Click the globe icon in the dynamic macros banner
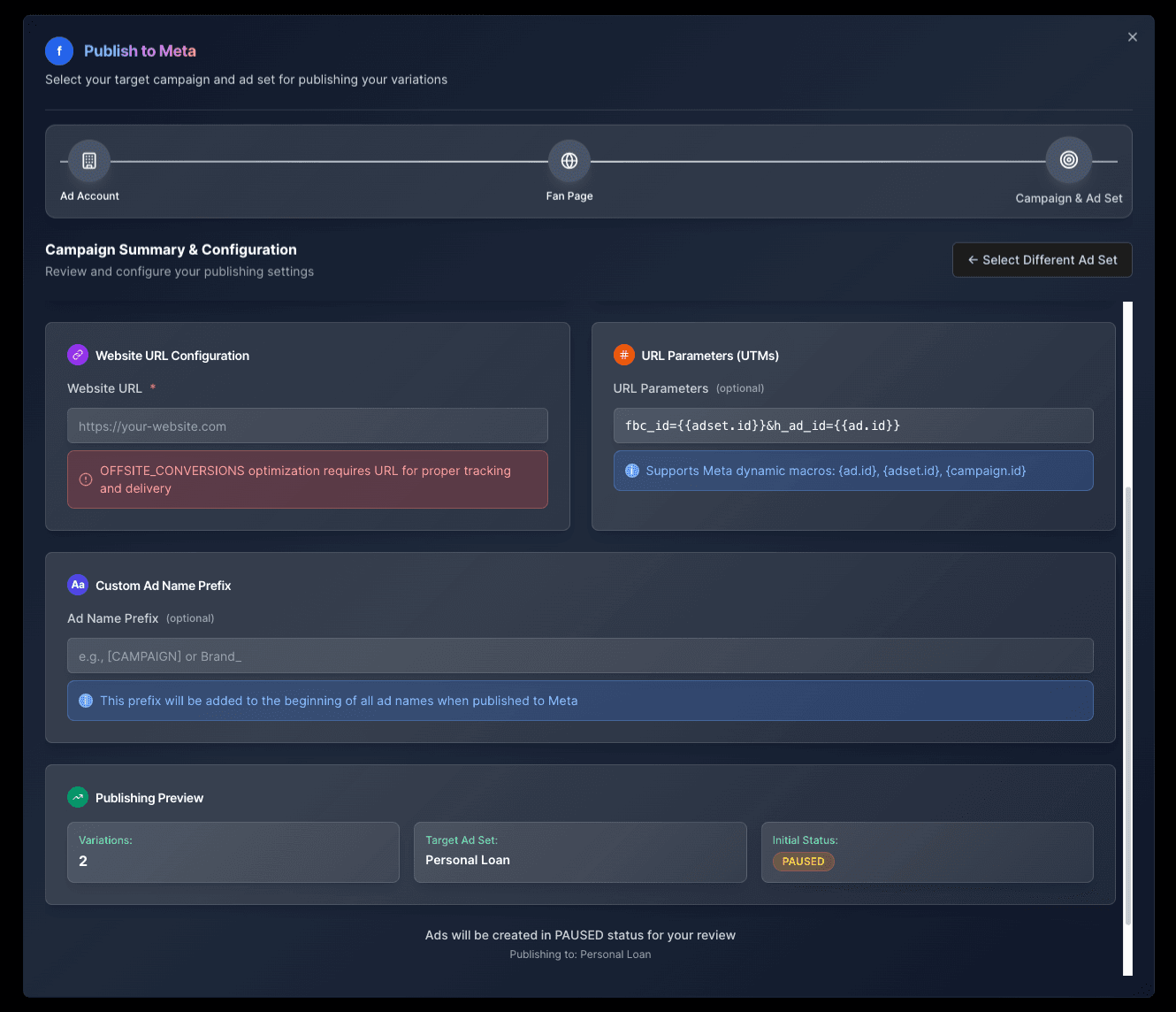This screenshot has width=1176, height=1012. (631, 470)
